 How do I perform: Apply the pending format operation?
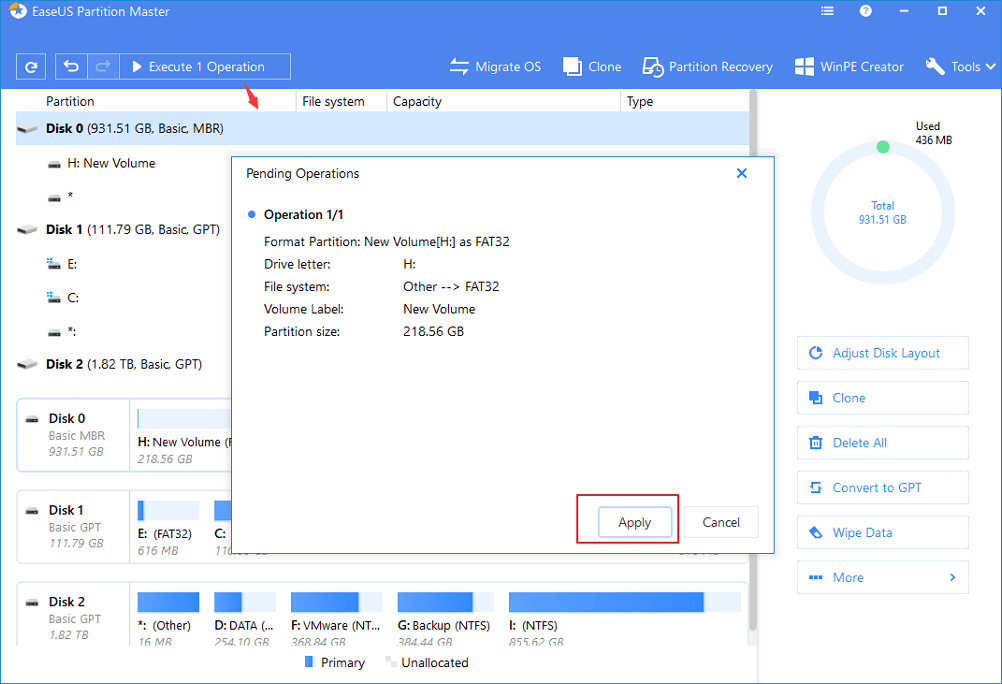(635, 522)
